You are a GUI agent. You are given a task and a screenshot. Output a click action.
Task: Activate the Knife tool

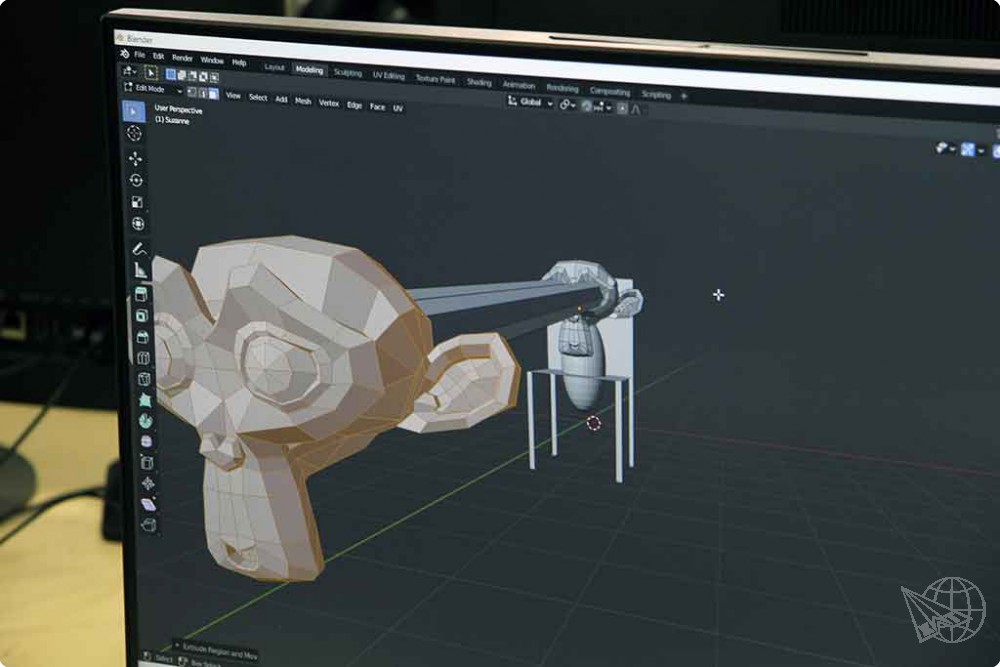pyautogui.click(x=144, y=379)
